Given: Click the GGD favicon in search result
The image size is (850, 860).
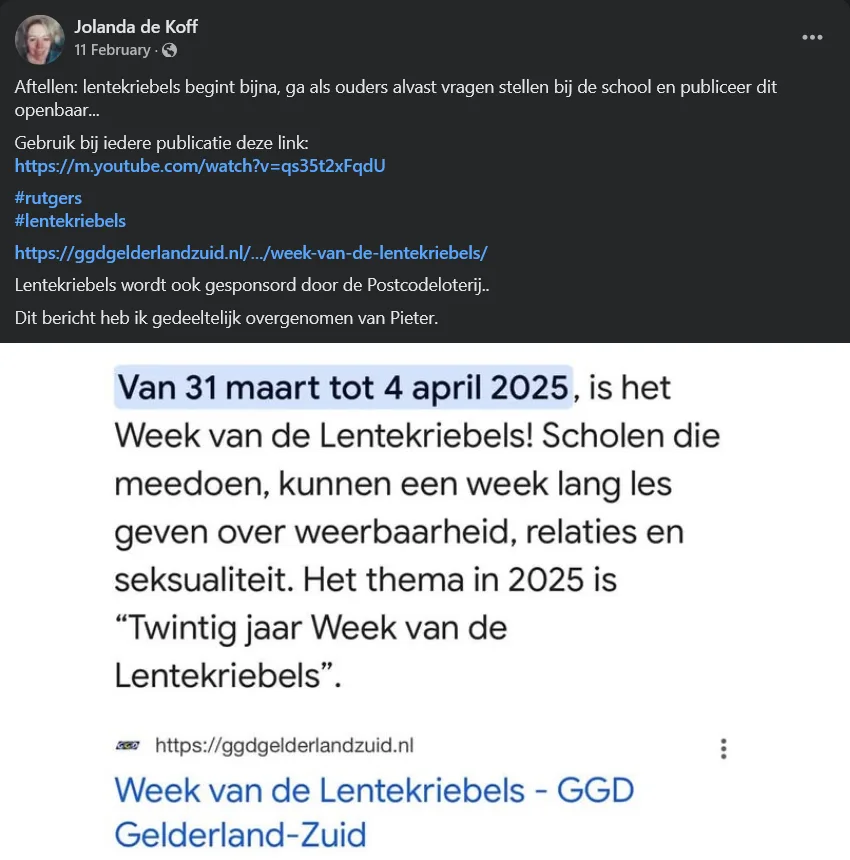Looking at the screenshot, I should click(128, 745).
